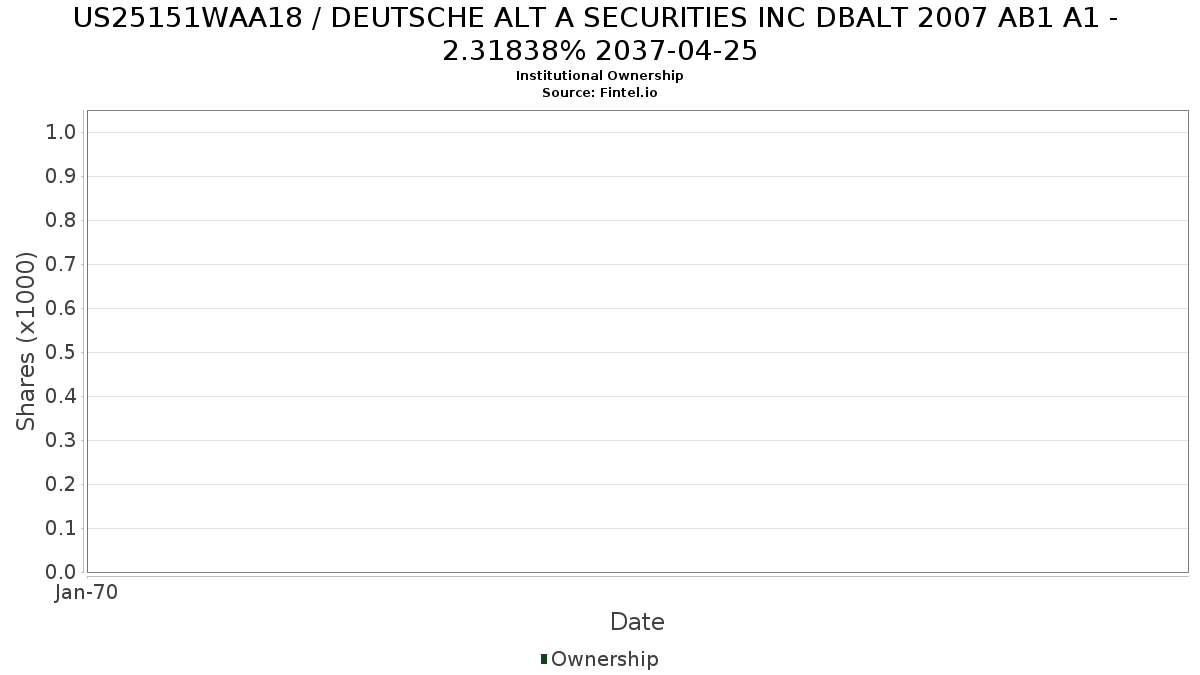1200x675 pixels.
Task: Click the Institutional Ownership subtitle
Action: click(x=599, y=76)
